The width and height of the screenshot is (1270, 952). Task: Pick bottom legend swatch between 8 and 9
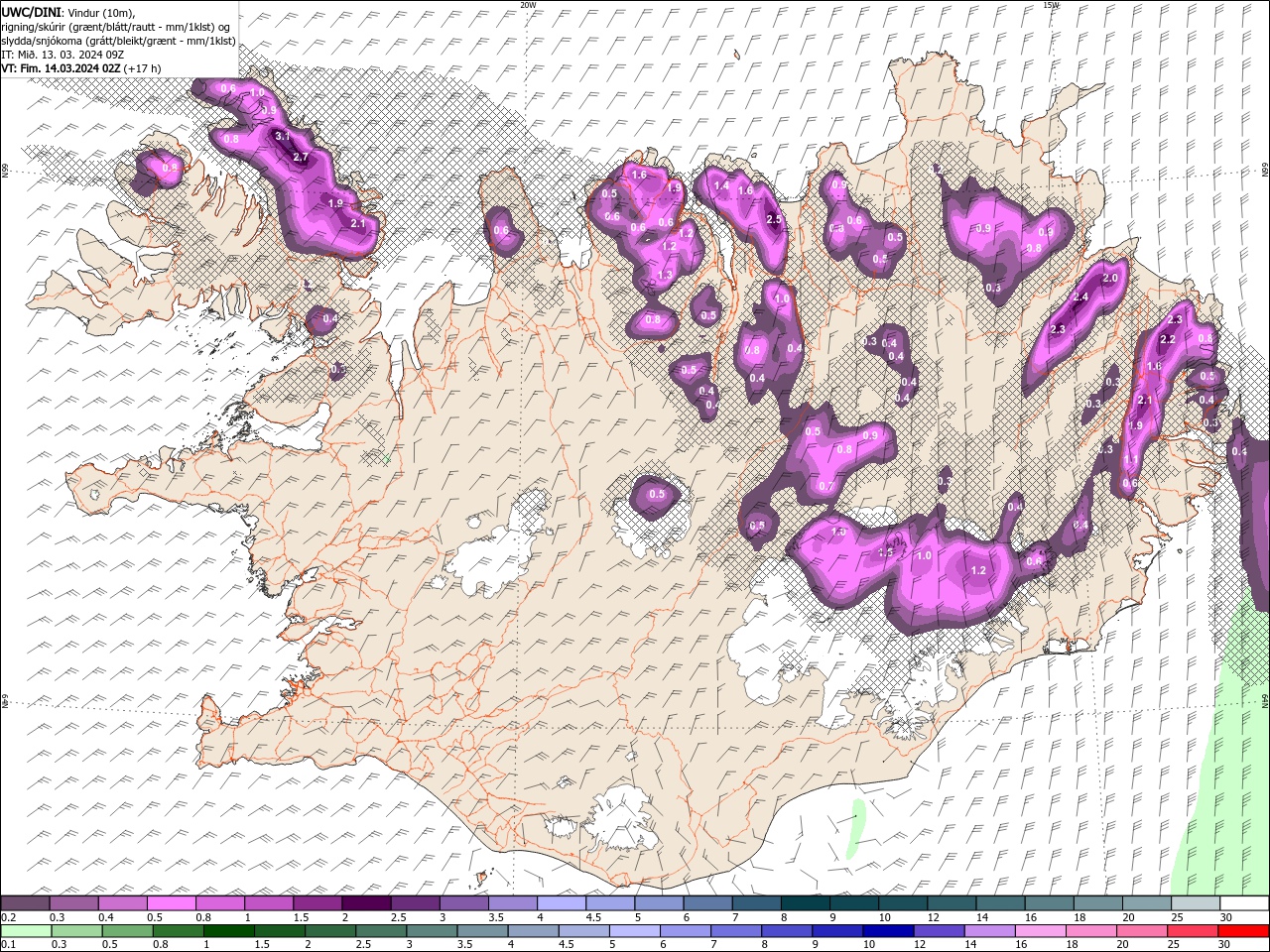click(x=787, y=931)
